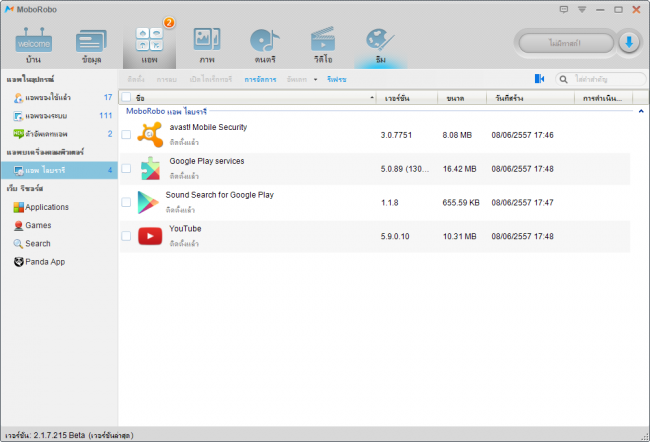Click the MoboRobo logo in title bar
The width and height of the screenshot is (650, 442).
(10, 9)
